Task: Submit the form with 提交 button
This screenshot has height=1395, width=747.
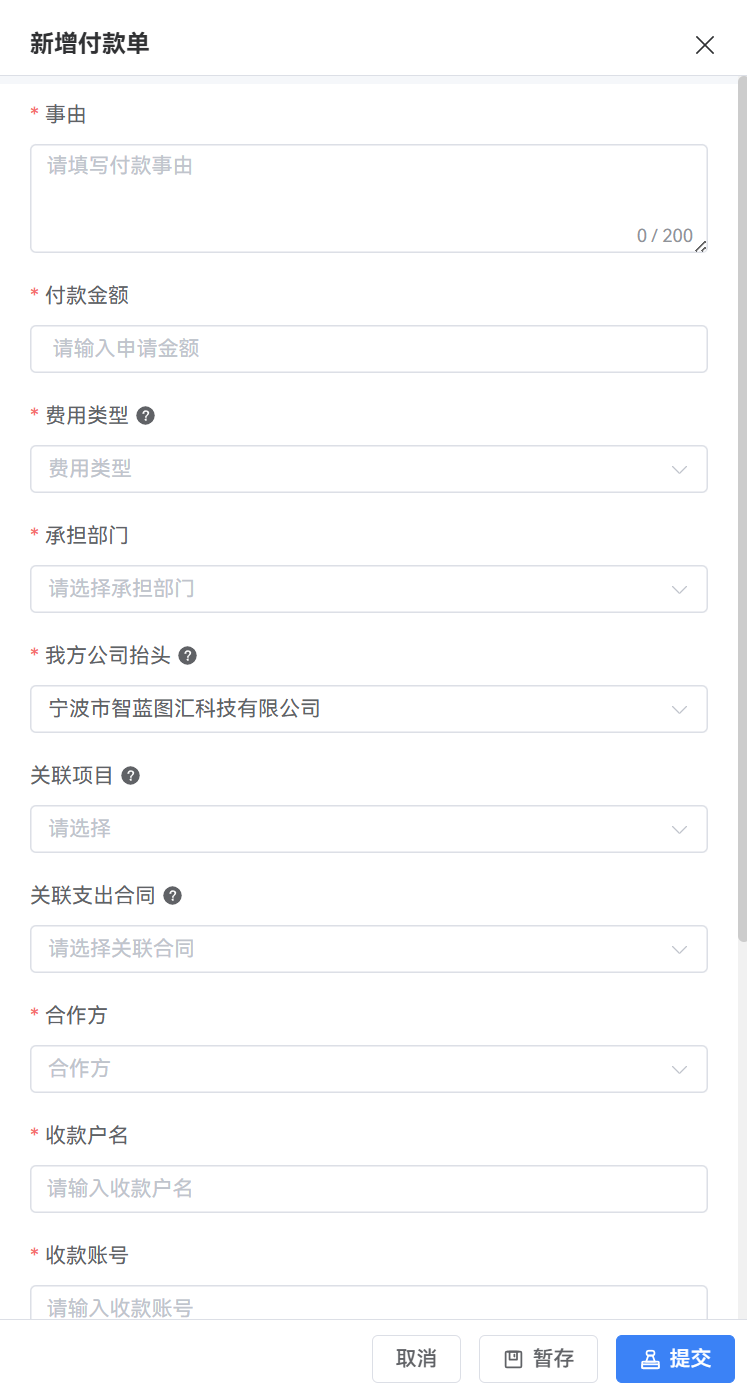Action: [x=675, y=1359]
